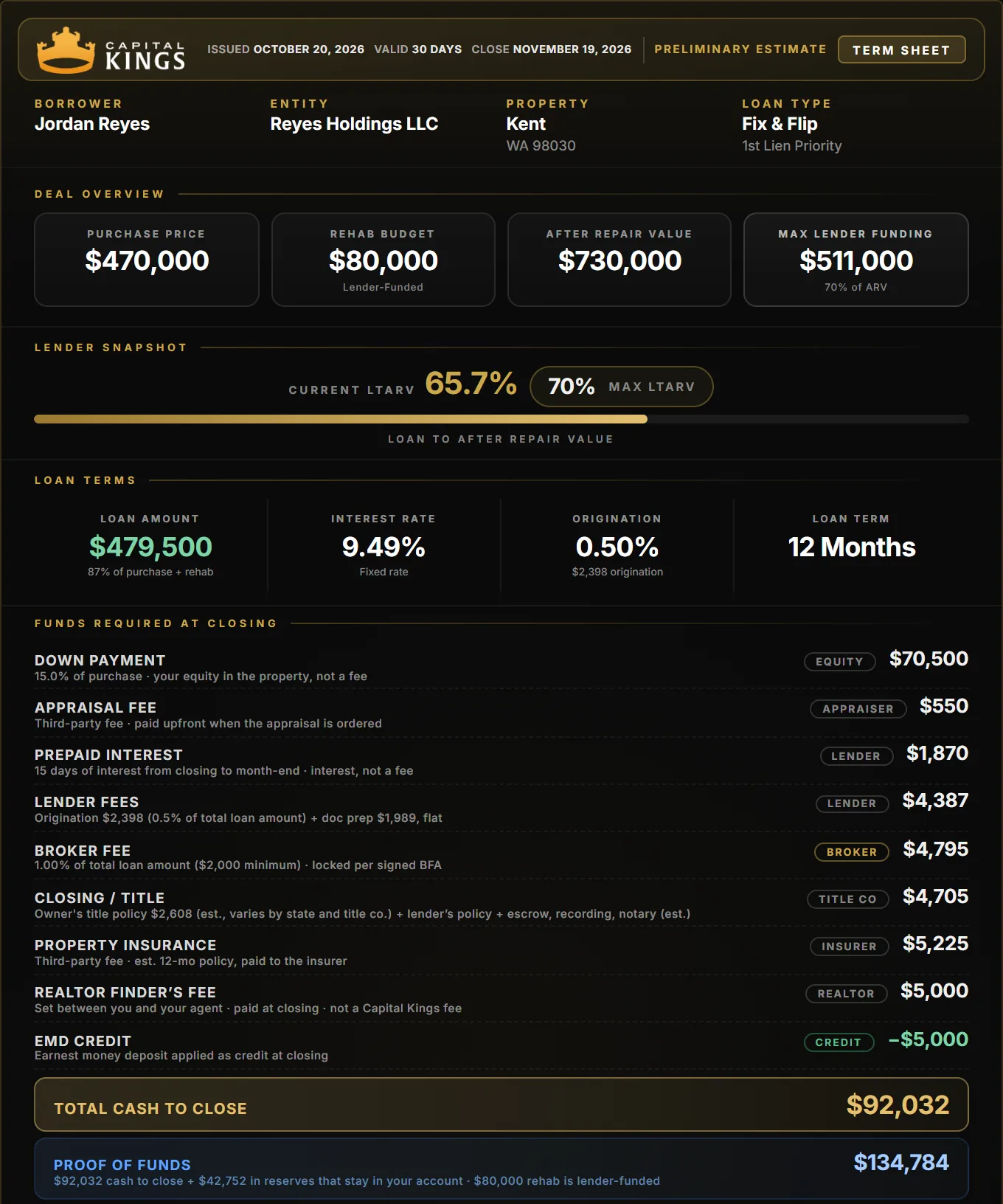
Task: Click the down payment amount $70,500
Action: [x=929, y=659]
